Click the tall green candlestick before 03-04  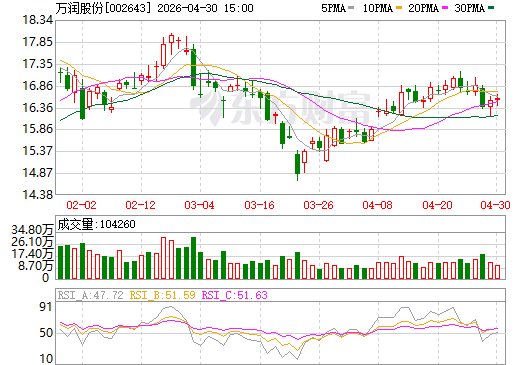(193, 68)
